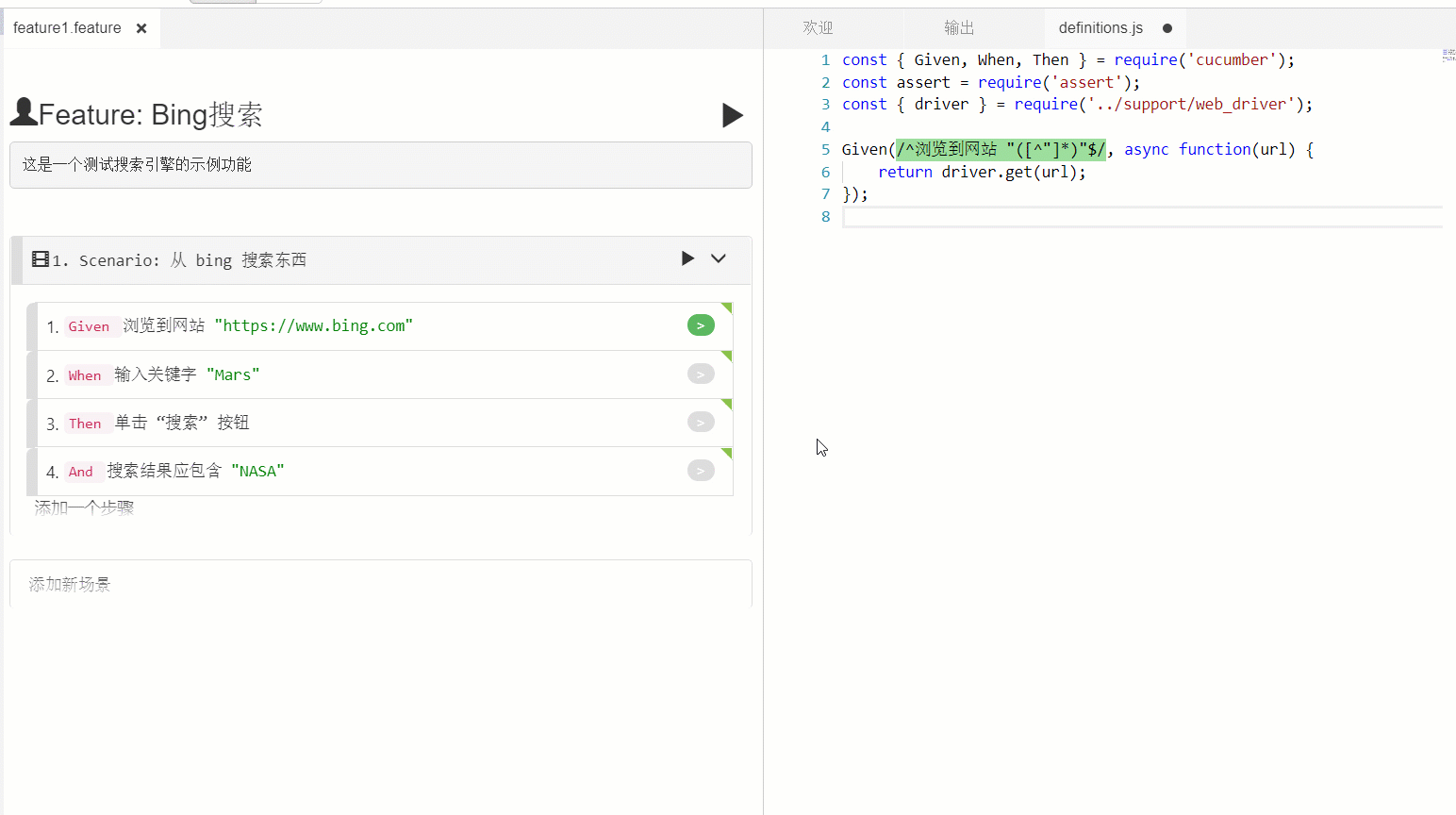
Task: Click require('cucumber') on code line 1
Action: tap(1200, 59)
